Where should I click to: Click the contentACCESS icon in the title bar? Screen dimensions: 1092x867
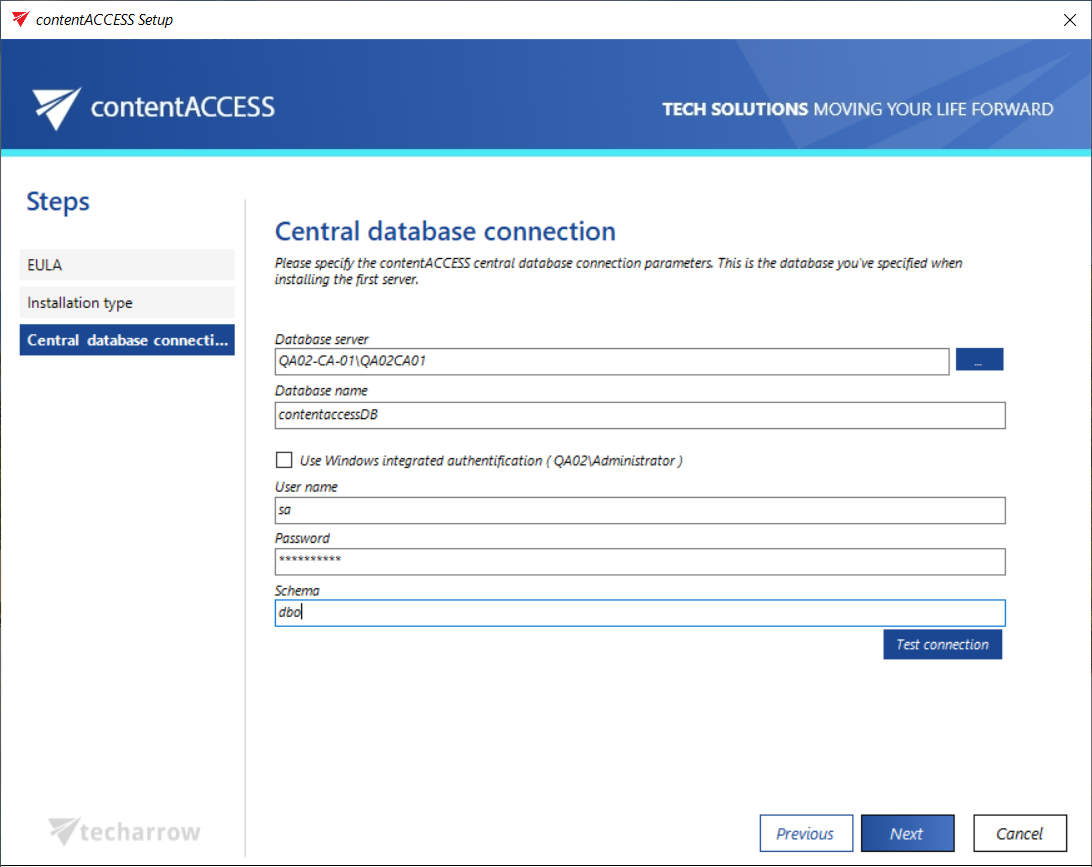point(20,19)
